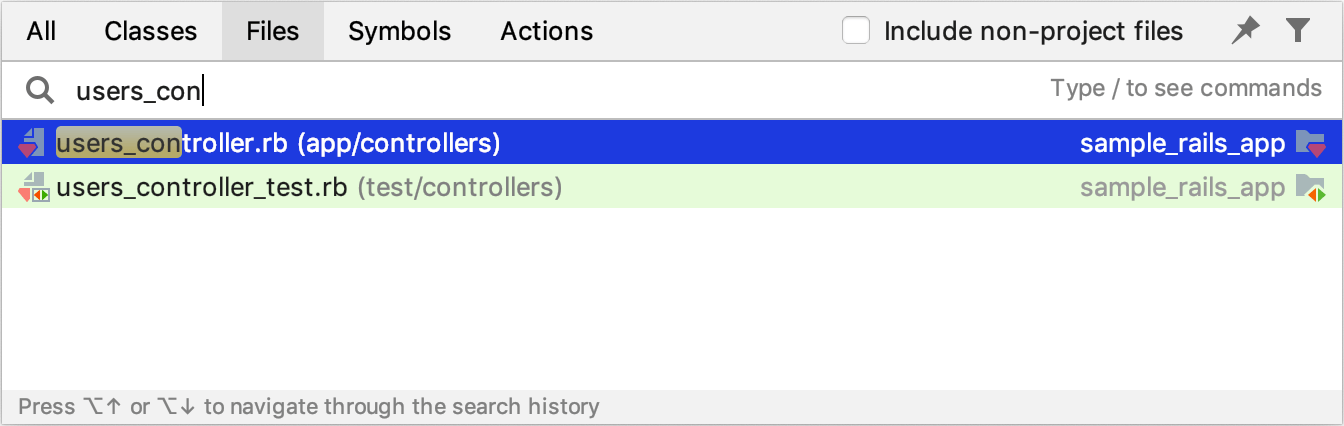Switch to the Classes tab
This screenshot has height=426, width=1344.
pos(151,31)
